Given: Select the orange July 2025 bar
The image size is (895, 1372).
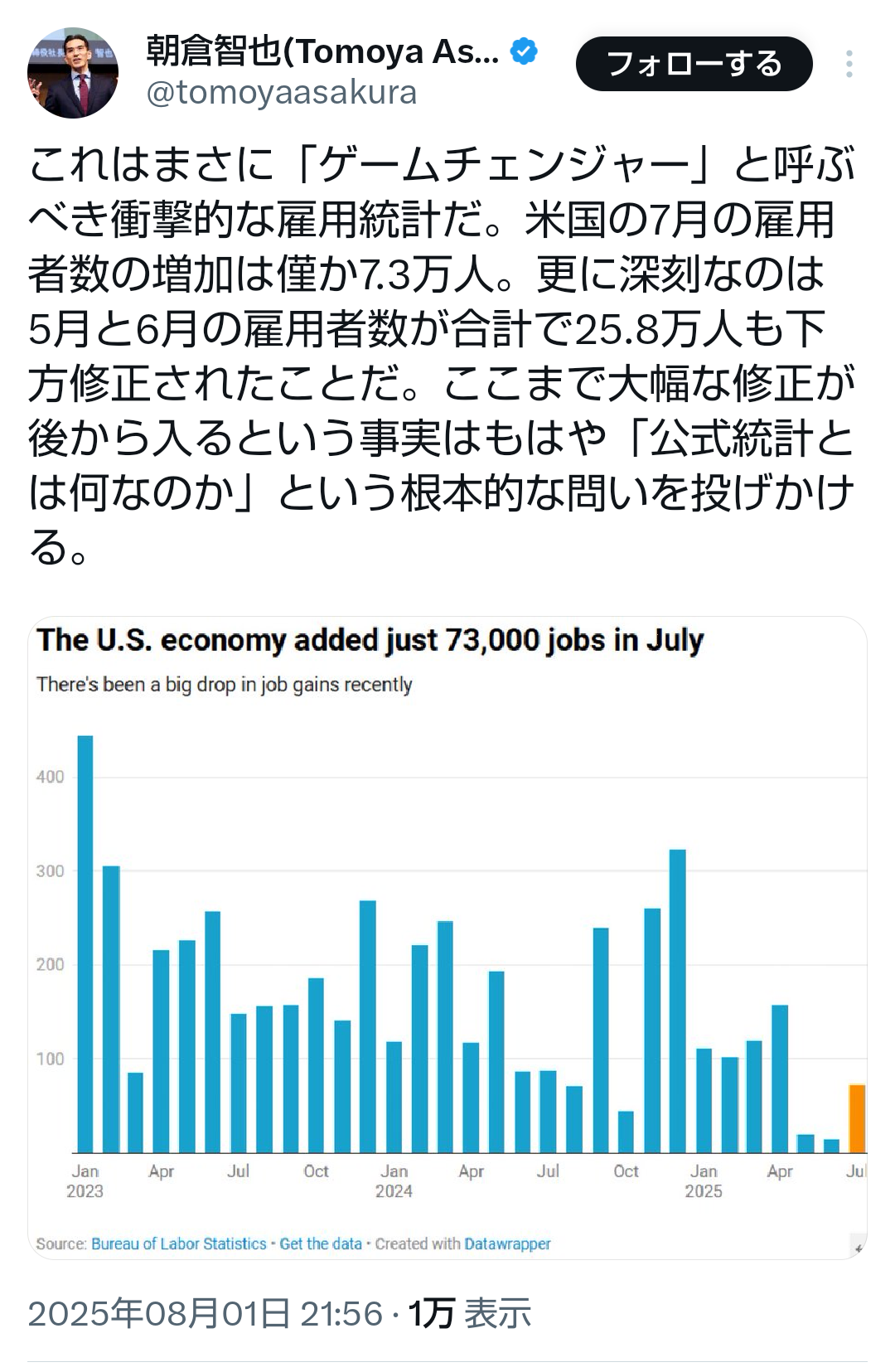Looking at the screenshot, I should 857,1118.
